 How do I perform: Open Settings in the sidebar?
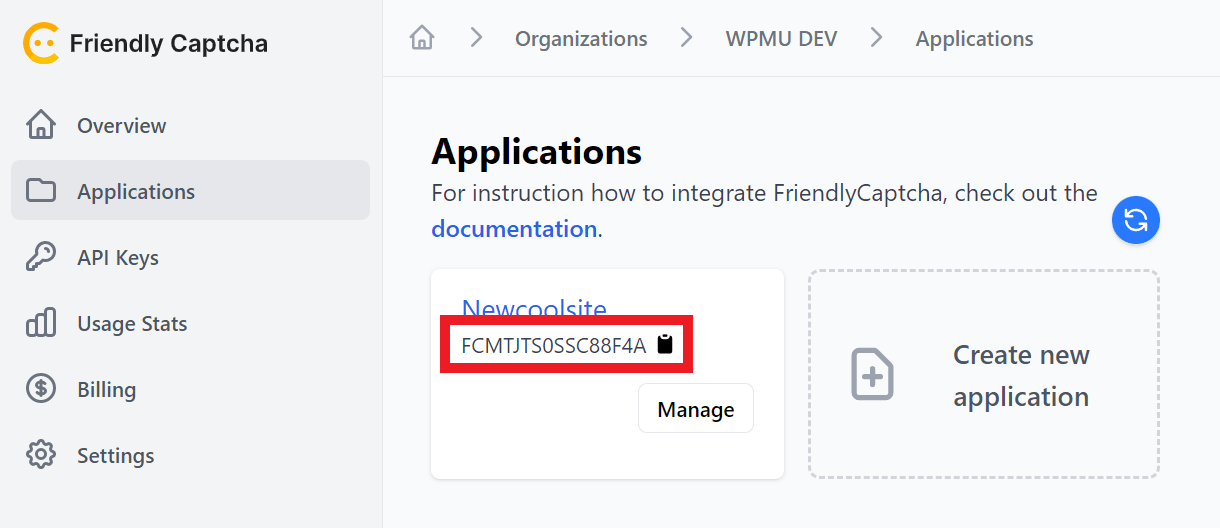(x=190, y=455)
